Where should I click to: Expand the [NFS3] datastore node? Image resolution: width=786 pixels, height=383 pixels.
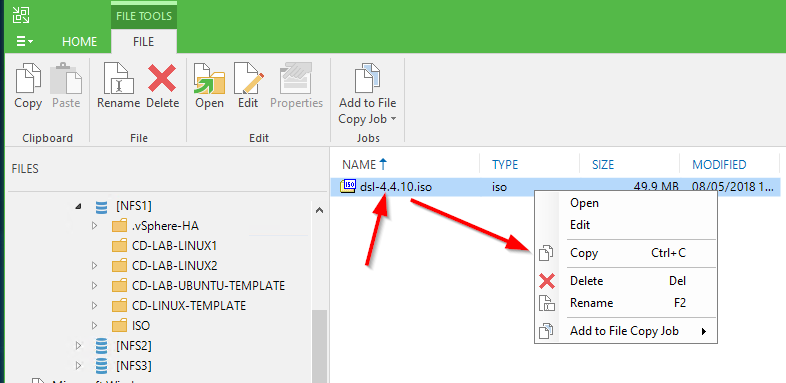[x=78, y=365]
